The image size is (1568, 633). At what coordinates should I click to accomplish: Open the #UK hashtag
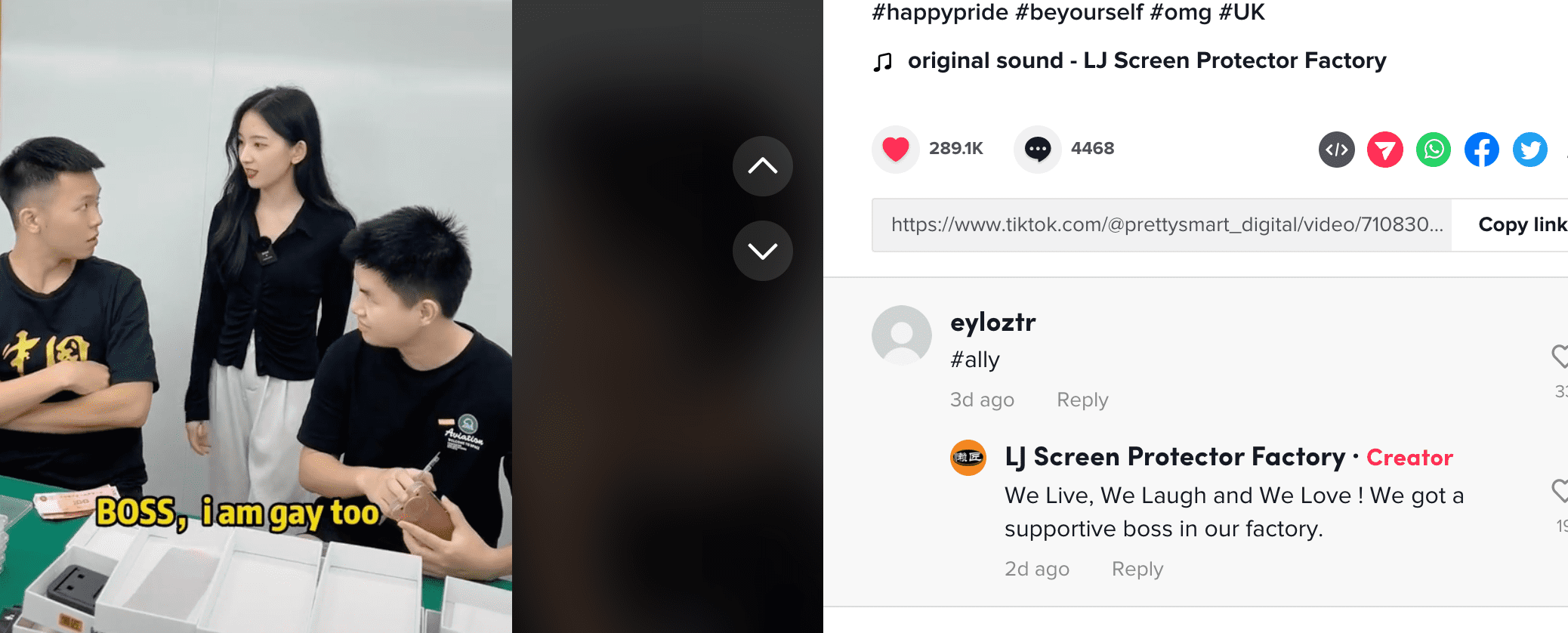1241,12
